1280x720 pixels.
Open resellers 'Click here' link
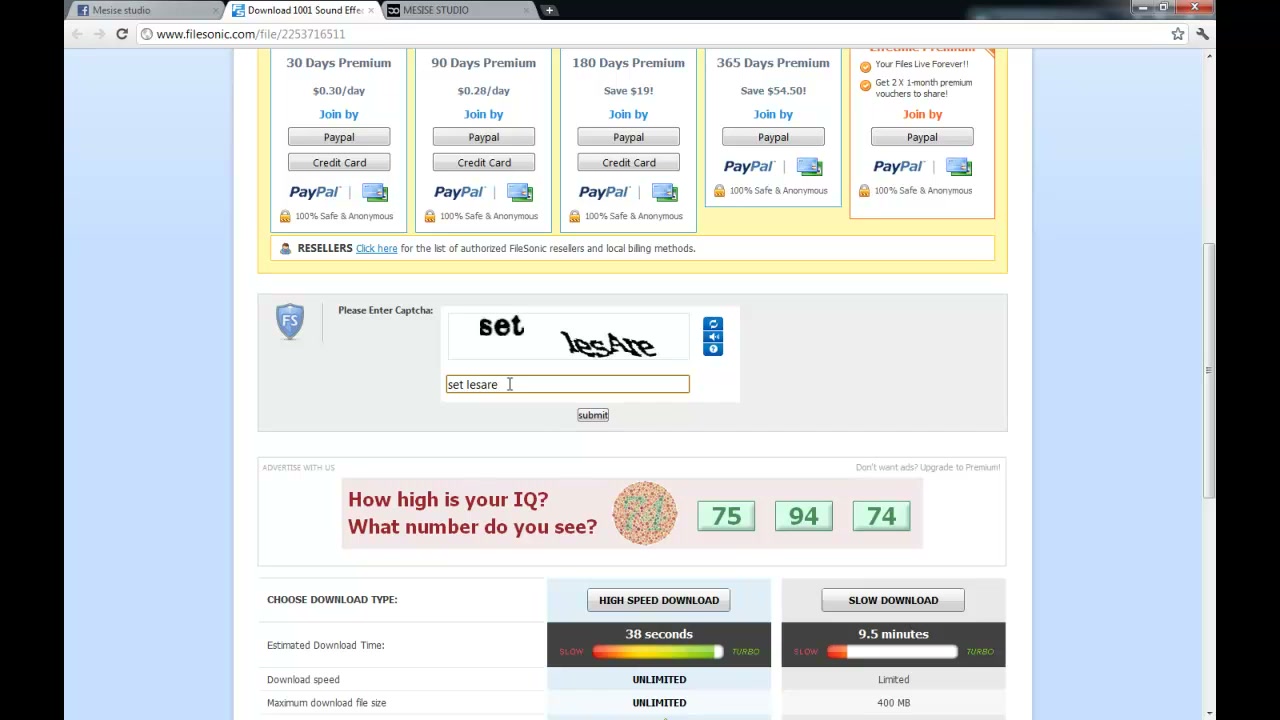point(376,248)
